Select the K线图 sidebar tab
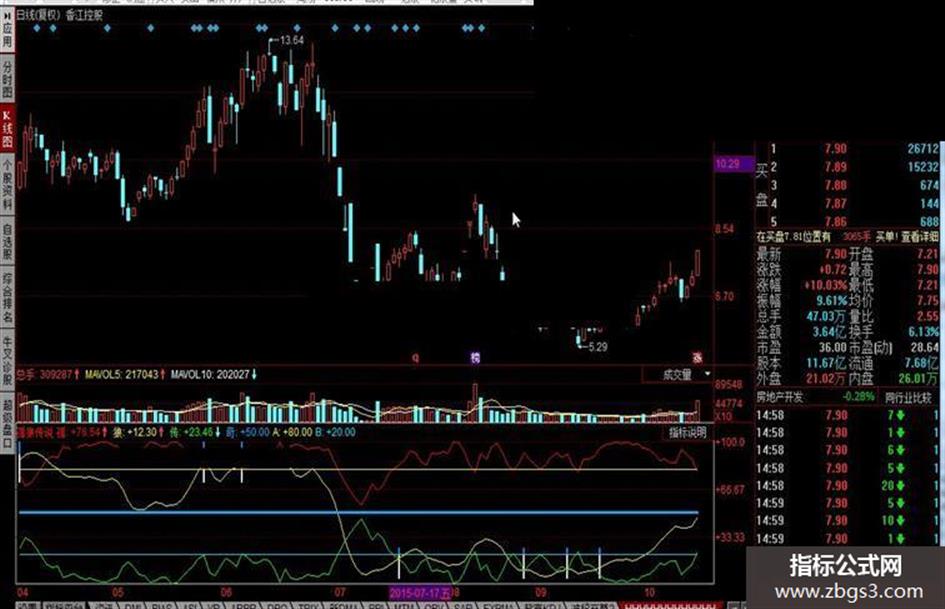945x609 pixels. point(7,128)
